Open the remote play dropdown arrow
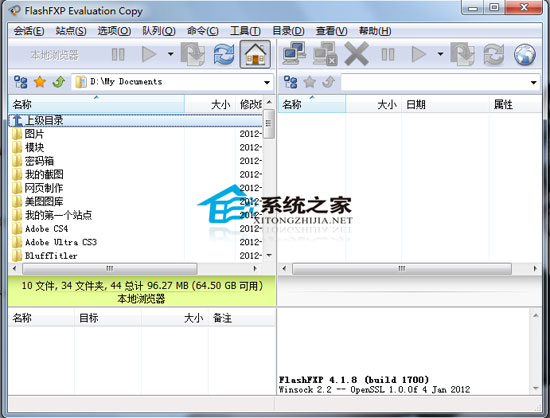 [440, 54]
